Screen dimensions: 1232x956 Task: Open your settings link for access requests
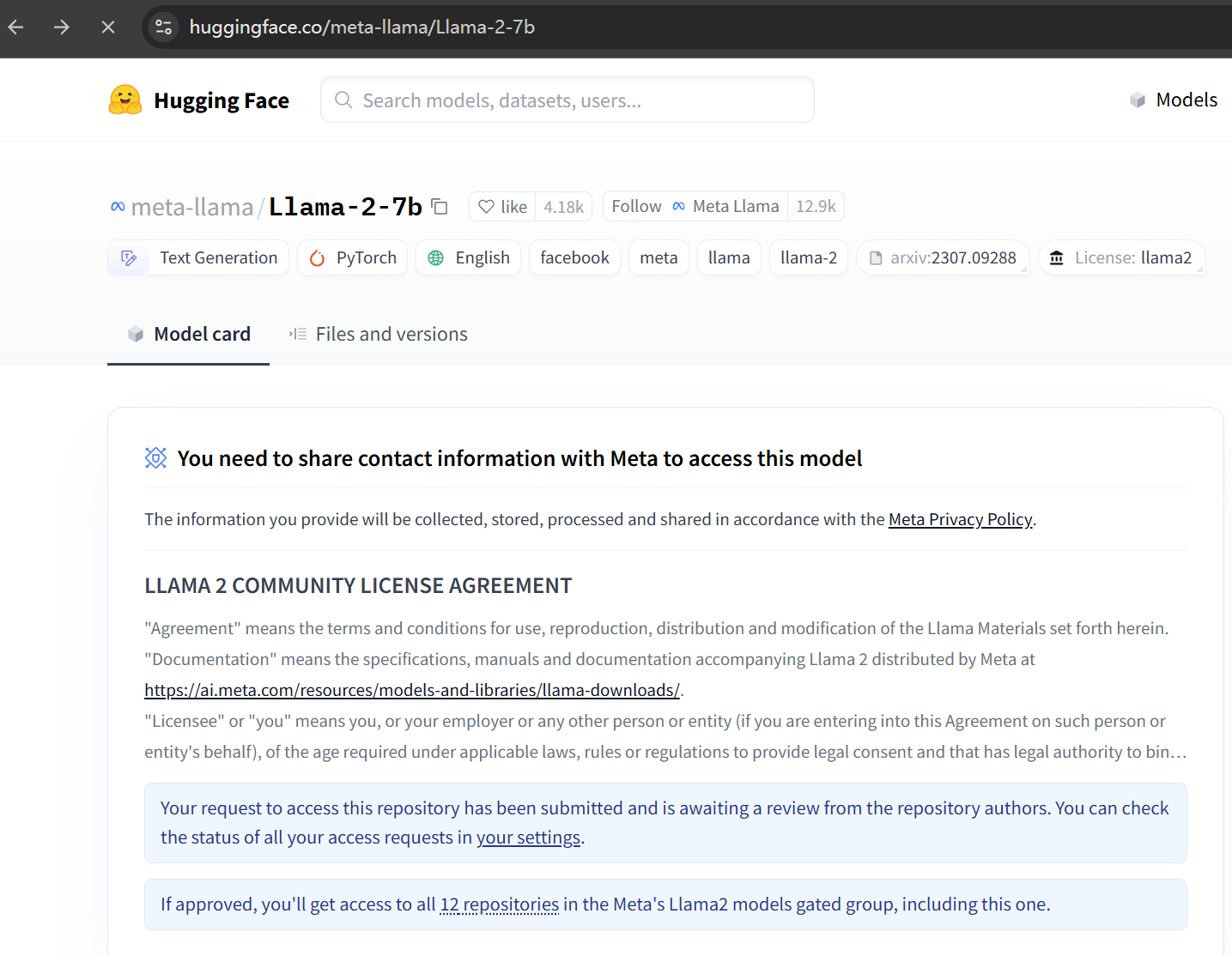click(528, 838)
